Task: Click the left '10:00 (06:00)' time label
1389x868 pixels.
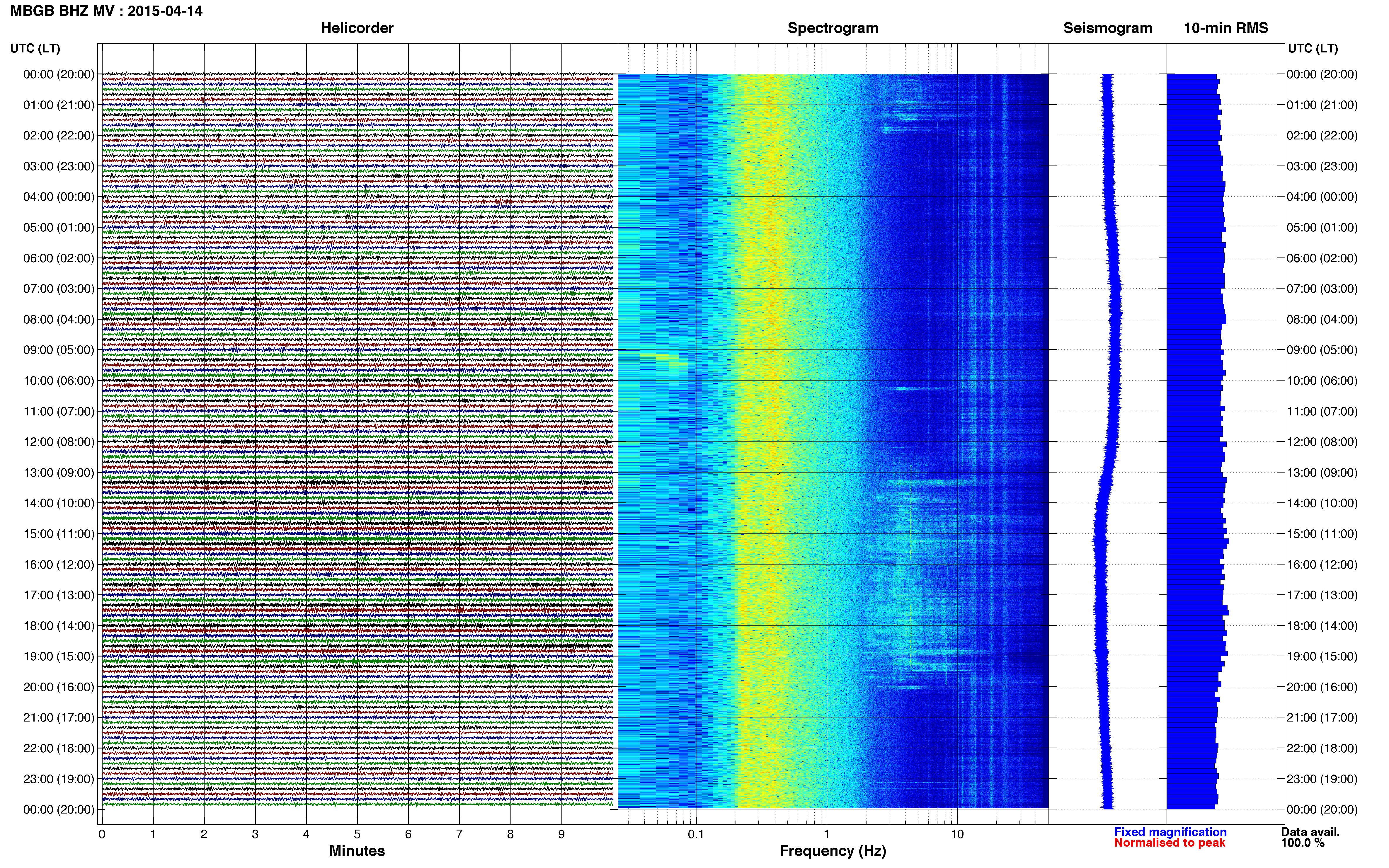Action: pyautogui.click(x=59, y=381)
